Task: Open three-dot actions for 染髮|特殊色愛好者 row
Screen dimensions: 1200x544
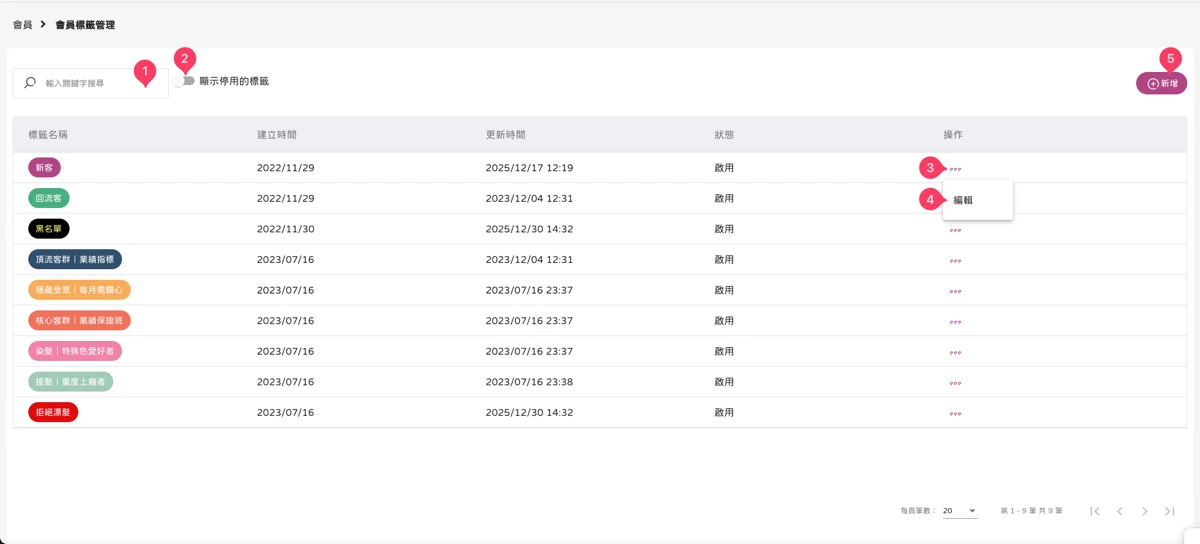Action: [956, 352]
